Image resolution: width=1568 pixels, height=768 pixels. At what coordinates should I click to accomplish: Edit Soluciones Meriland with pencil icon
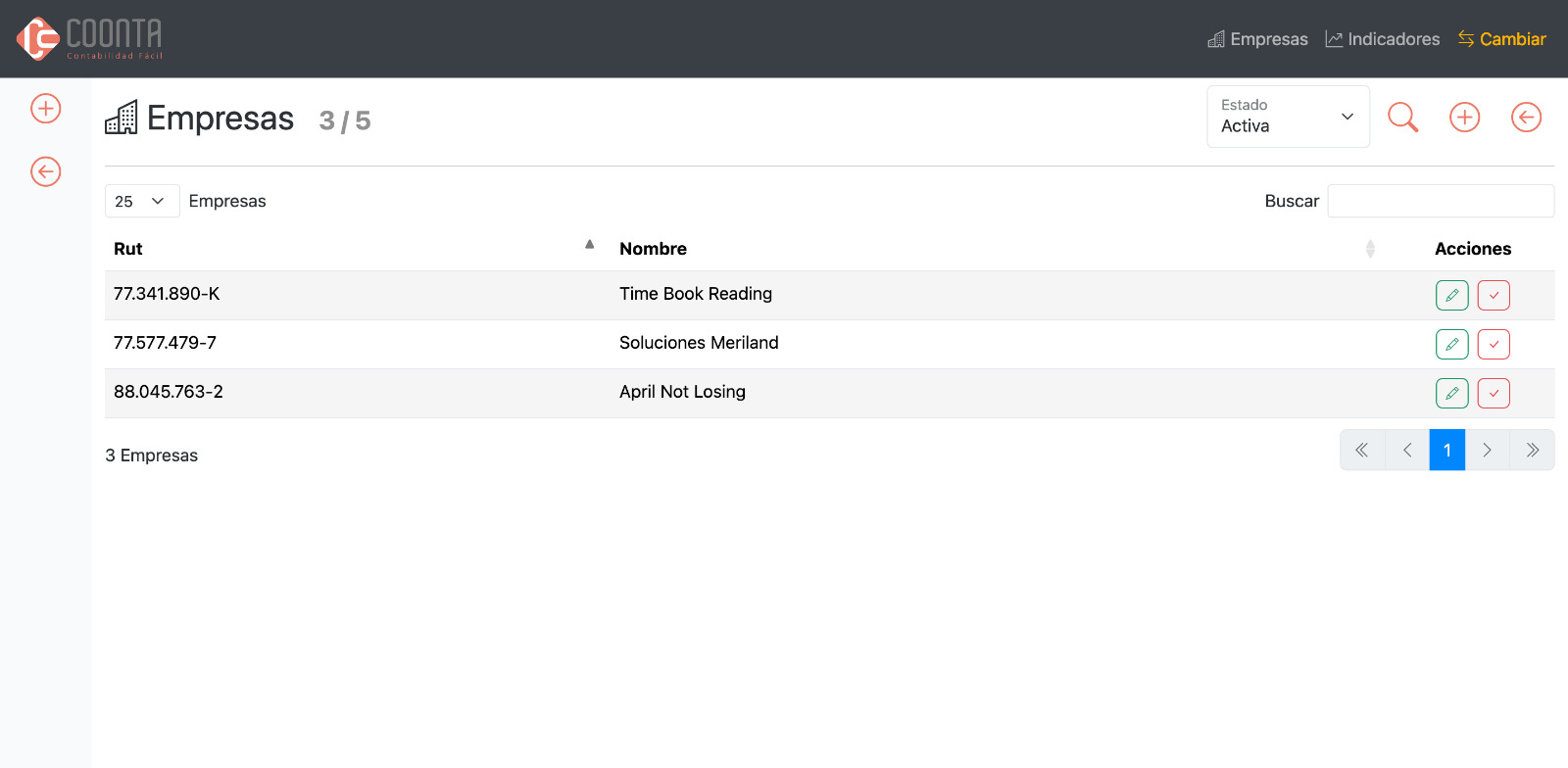pos(1451,344)
